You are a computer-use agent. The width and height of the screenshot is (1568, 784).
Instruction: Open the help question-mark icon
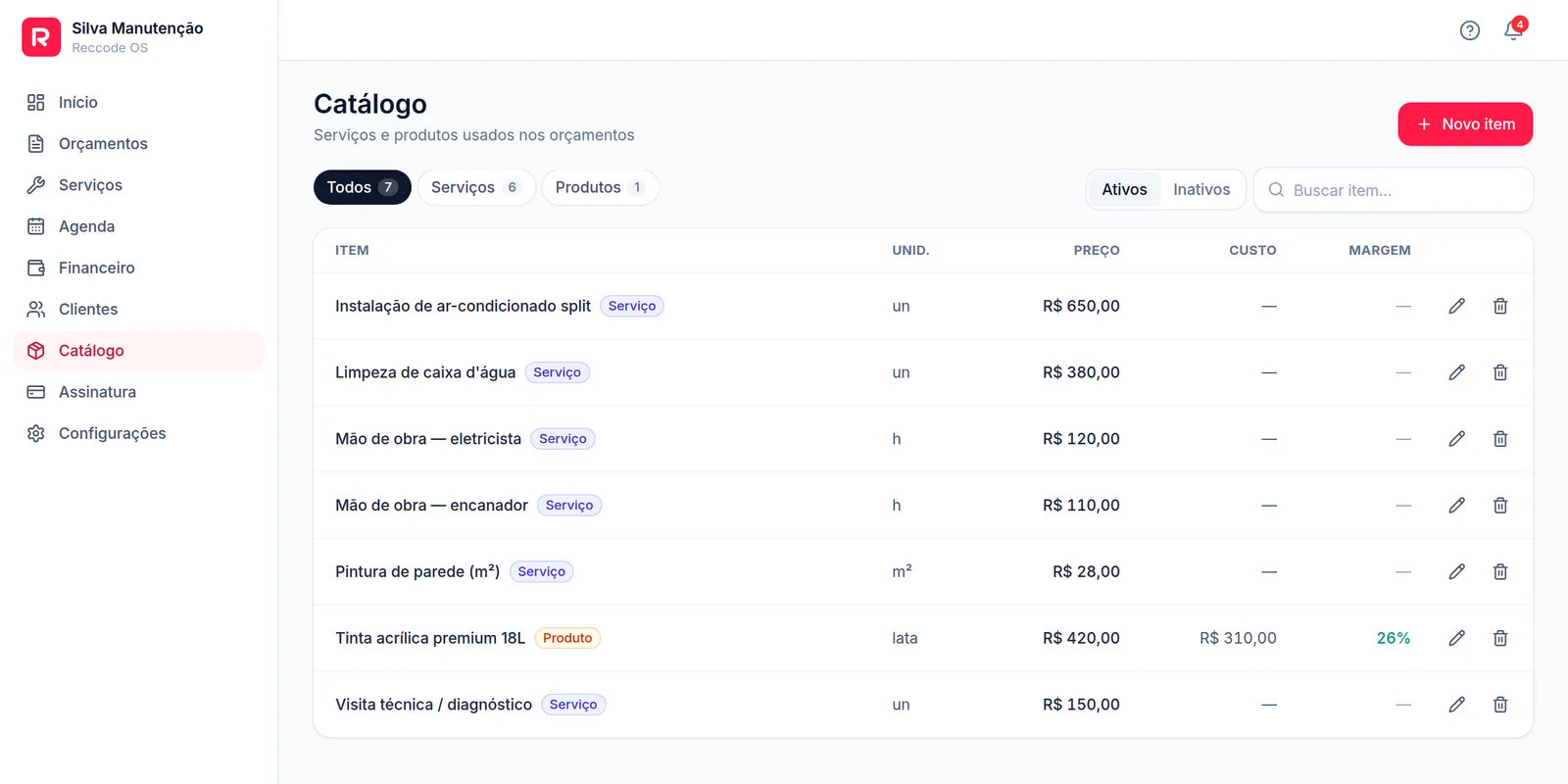pyautogui.click(x=1469, y=30)
